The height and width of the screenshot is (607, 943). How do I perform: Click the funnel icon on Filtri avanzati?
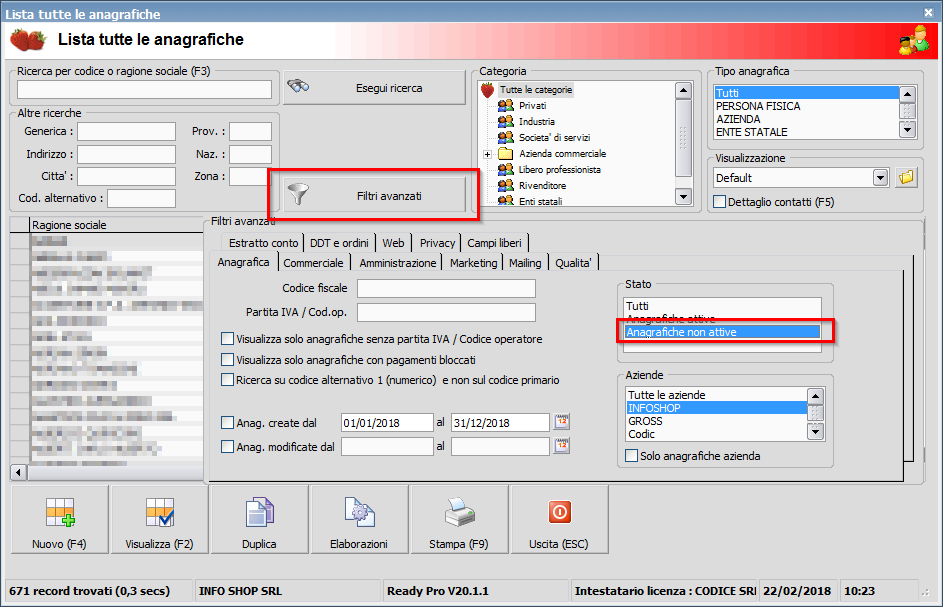point(298,194)
